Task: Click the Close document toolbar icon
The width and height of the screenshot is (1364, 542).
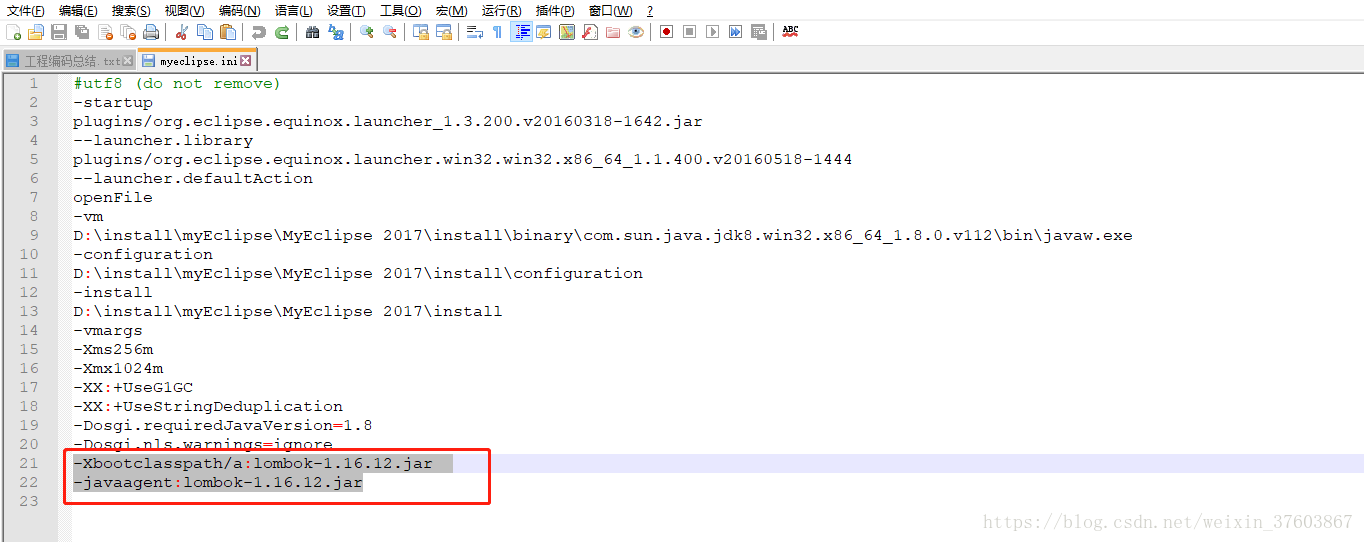Action: [x=105, y=32]
